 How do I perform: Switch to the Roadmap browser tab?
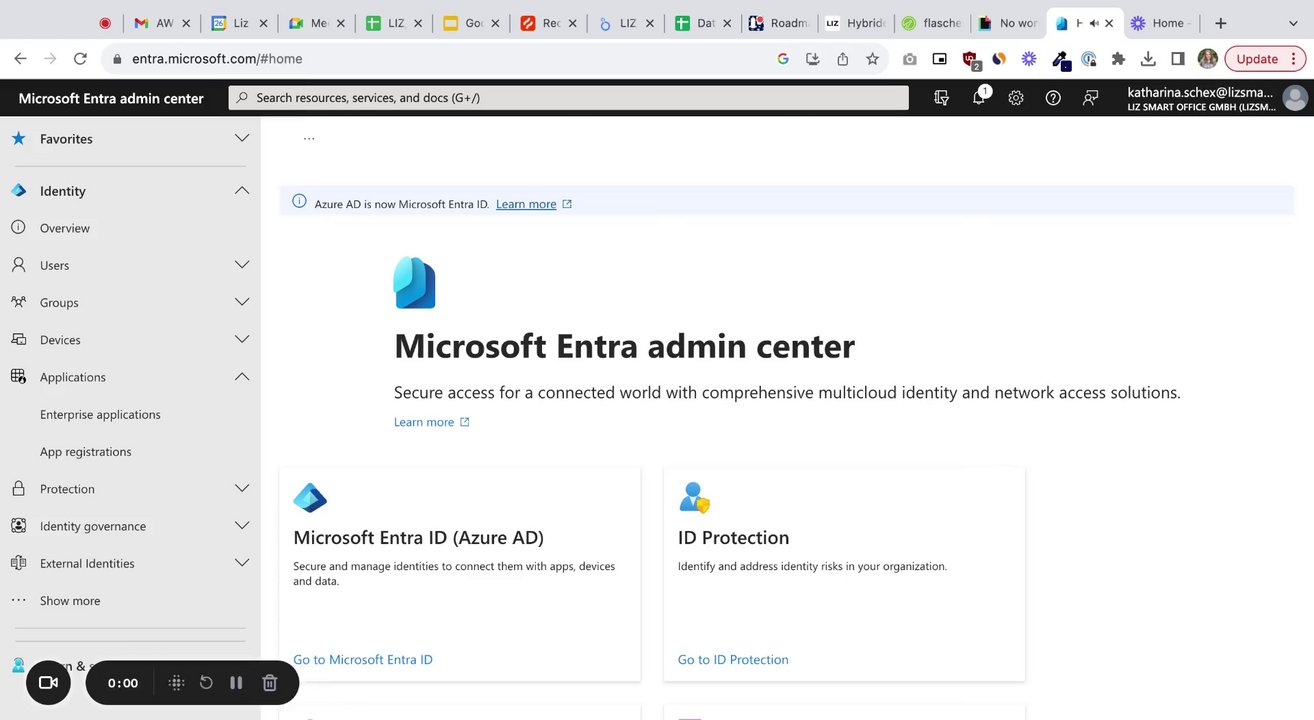(780, 23)
